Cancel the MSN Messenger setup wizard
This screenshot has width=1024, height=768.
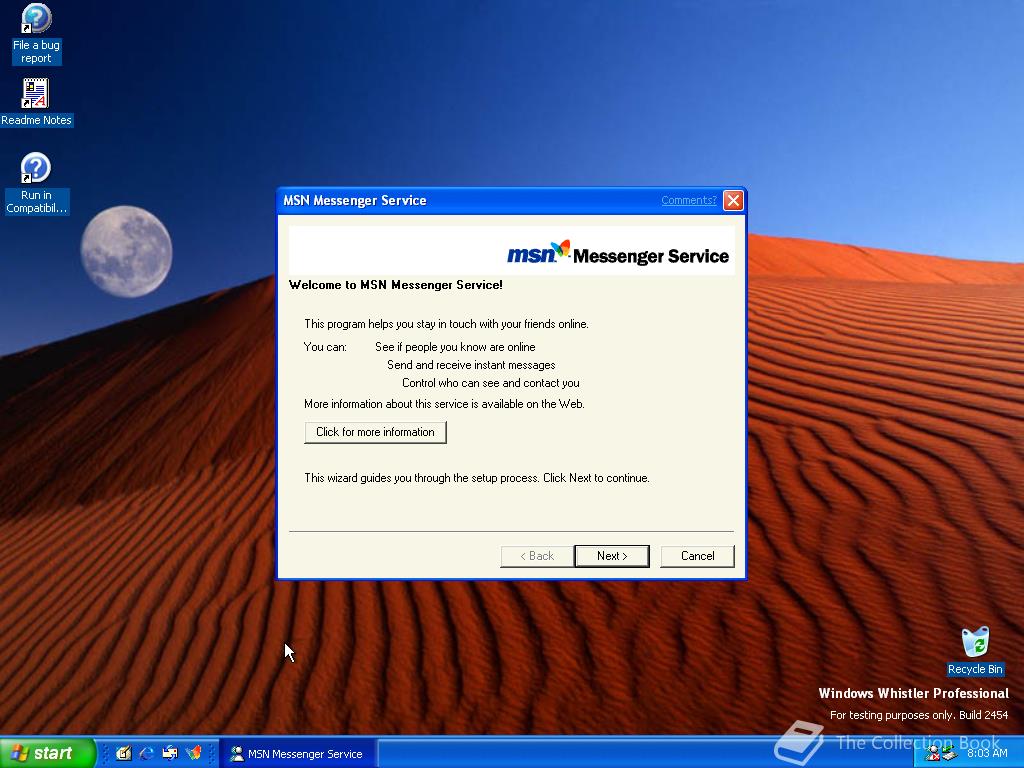click(x=697, y=556)
